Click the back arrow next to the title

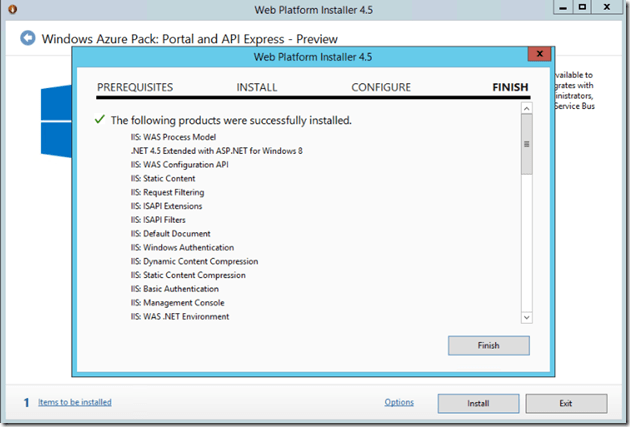27,39
